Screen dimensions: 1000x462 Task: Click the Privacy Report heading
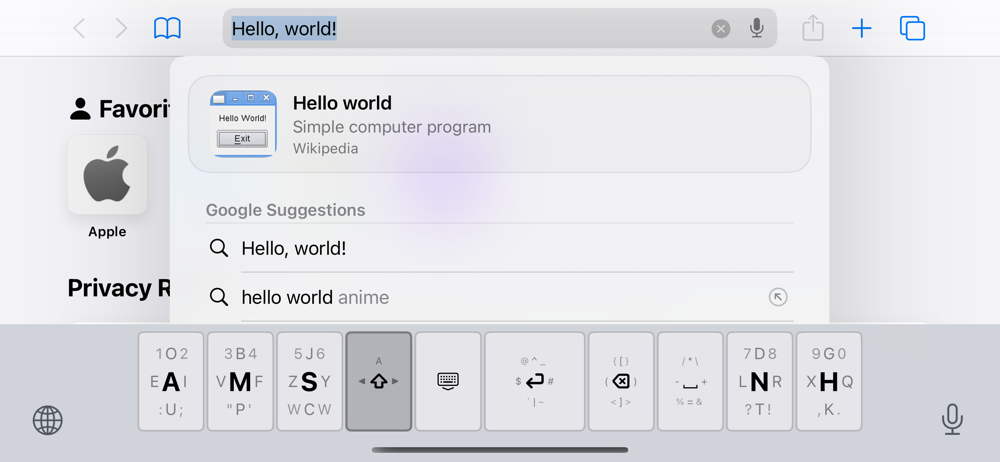[119, 288]
